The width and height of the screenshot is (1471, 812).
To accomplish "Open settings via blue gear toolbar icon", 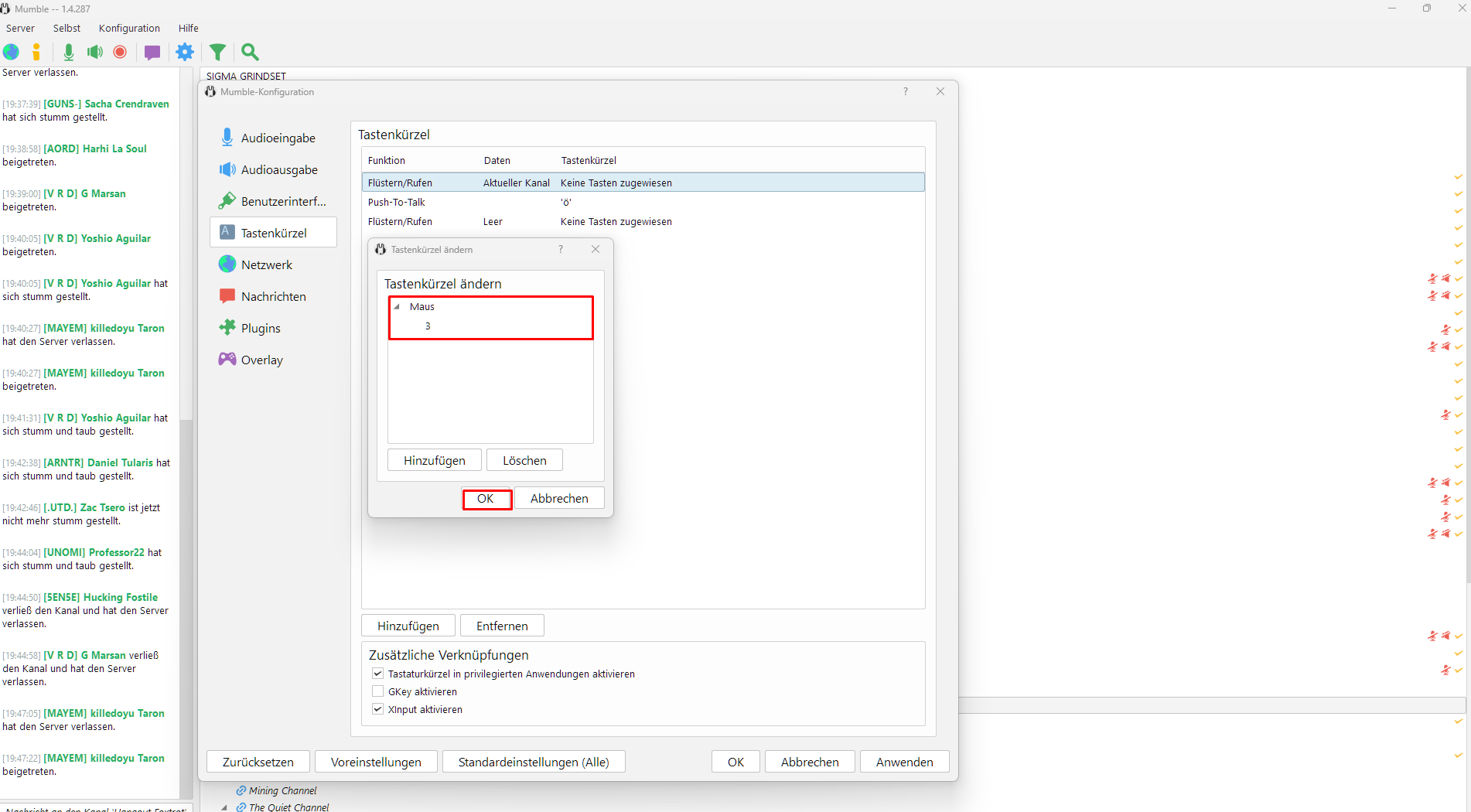I will (x=185, y=52).
